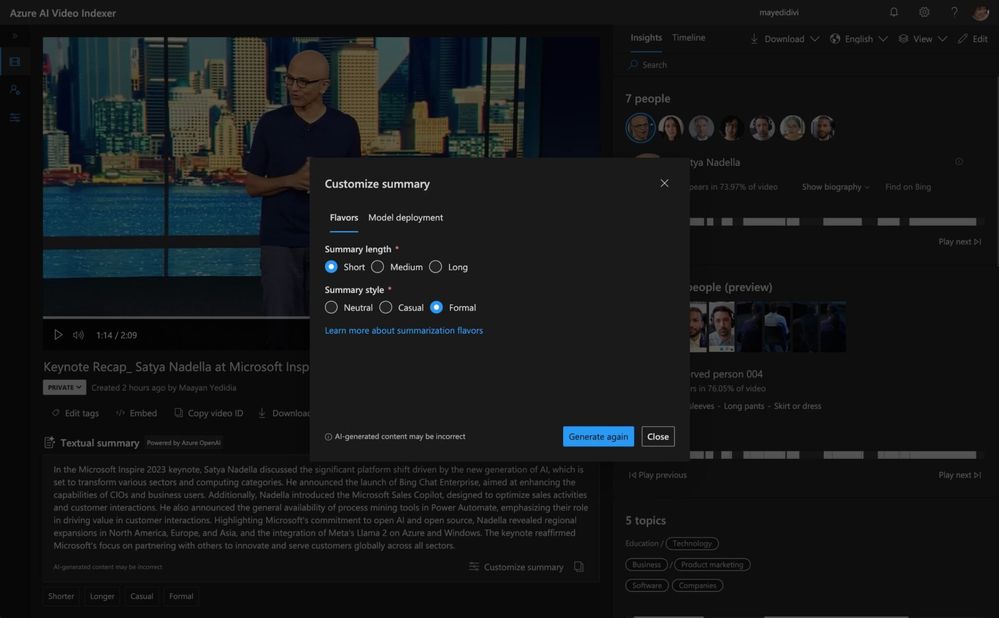The width and height of the screenshot is (999, 618).
Task: Click the AI-generated content info icon
Action: tap(328, 437)
